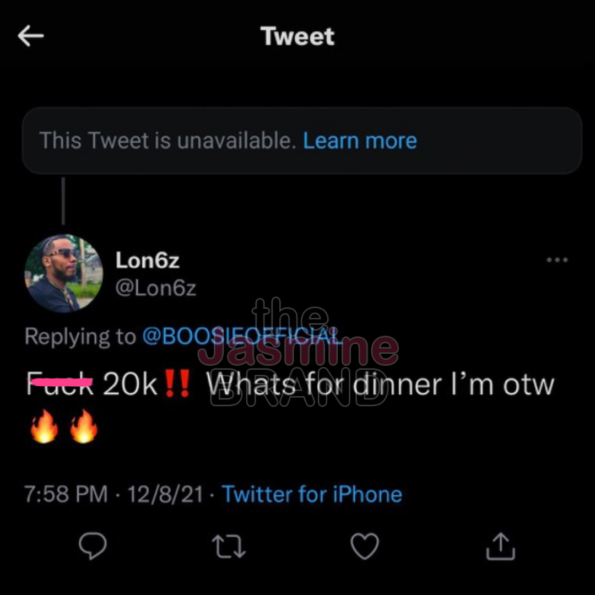Image resolution: width=595 pixels, height=595 pixels.
Task: Click the 12/8/21 date
Action: (x=165, y=494)
